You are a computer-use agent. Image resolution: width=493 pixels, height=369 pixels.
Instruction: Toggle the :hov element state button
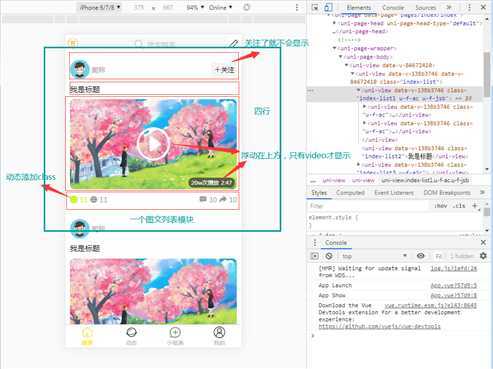[440, 206]
